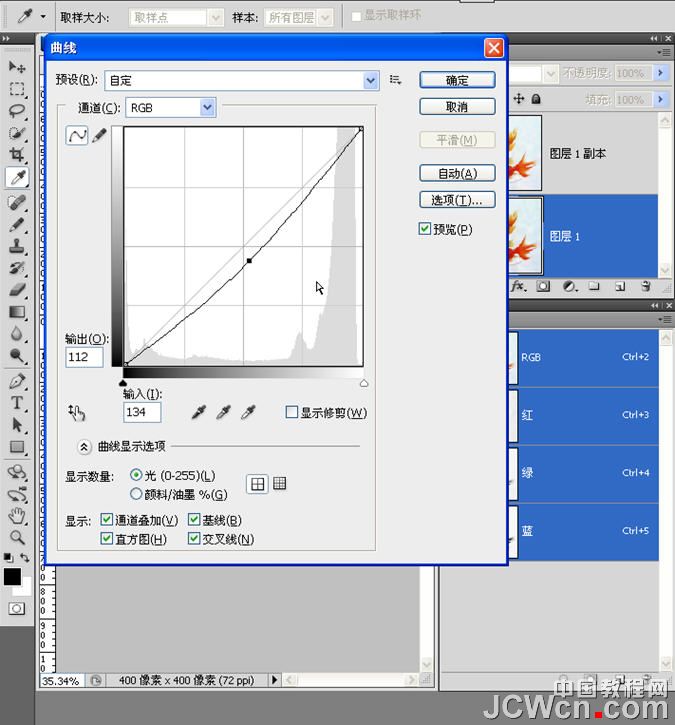Screen dimensions: 675x725
Task: Toggle Histogram checkbox
Action: tap(106, 538)
